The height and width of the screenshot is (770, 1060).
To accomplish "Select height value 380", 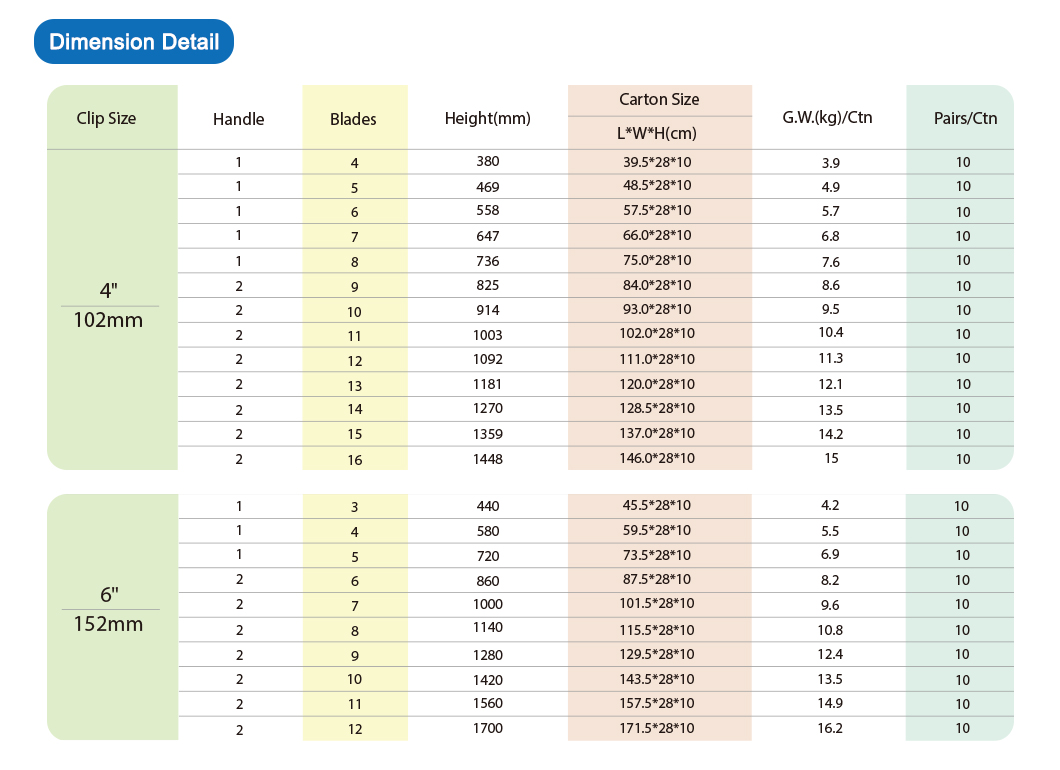I will [x=487, y=162].
